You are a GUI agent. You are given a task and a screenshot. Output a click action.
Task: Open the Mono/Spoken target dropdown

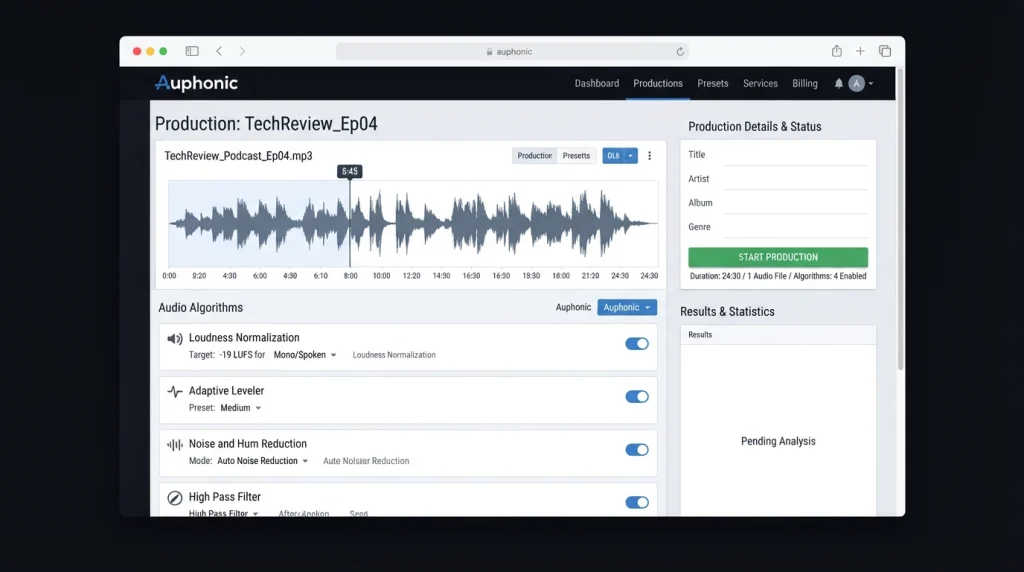pos(305,355)
